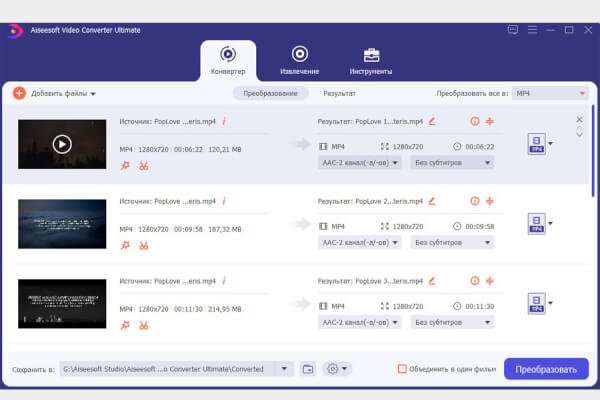Viewport: 600px width, 400px height.
Task: Click the open output folder icon
Action: [308, 369]
